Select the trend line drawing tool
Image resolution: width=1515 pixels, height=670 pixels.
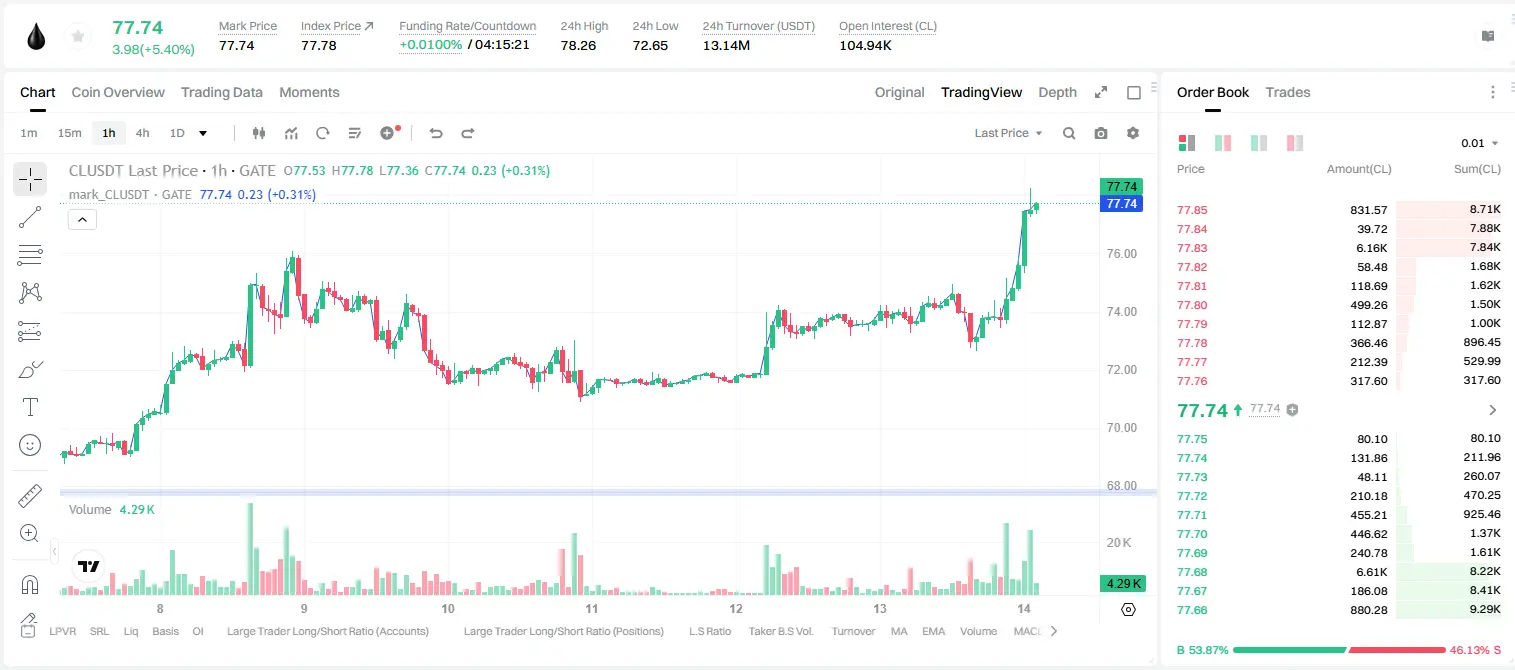tap(30, 217)
